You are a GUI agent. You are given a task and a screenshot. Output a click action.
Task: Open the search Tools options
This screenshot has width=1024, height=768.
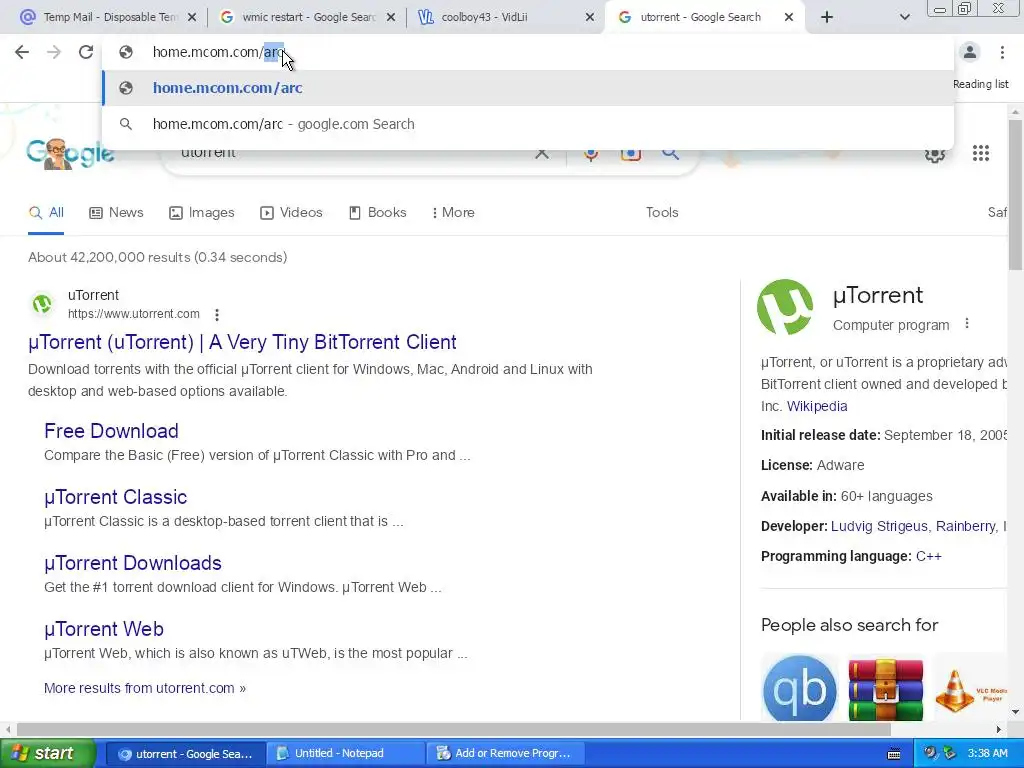[662, 213]
